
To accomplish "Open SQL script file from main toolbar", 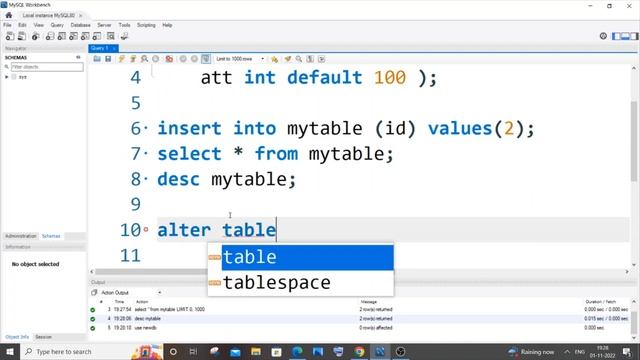I will coord(22,36).
